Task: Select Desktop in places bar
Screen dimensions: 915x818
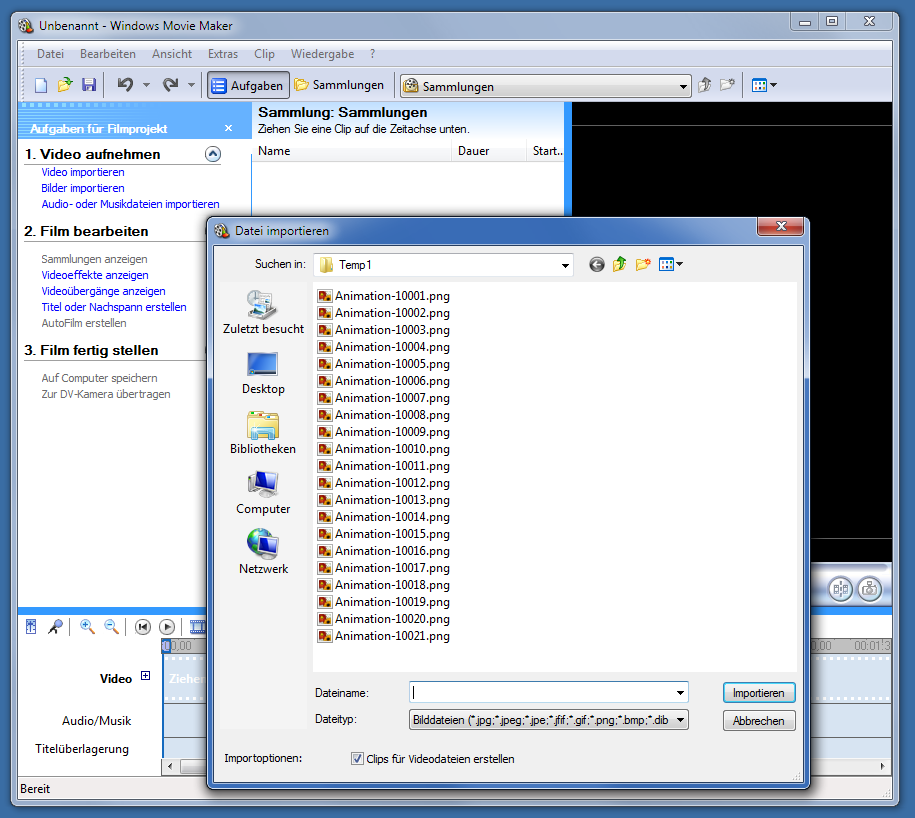Action: click(x=263, y=373)
